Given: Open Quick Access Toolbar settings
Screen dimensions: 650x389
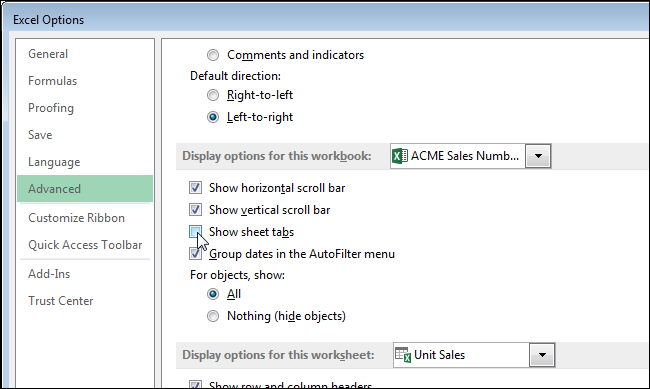Looking at the screenshot, I should 85,245.
